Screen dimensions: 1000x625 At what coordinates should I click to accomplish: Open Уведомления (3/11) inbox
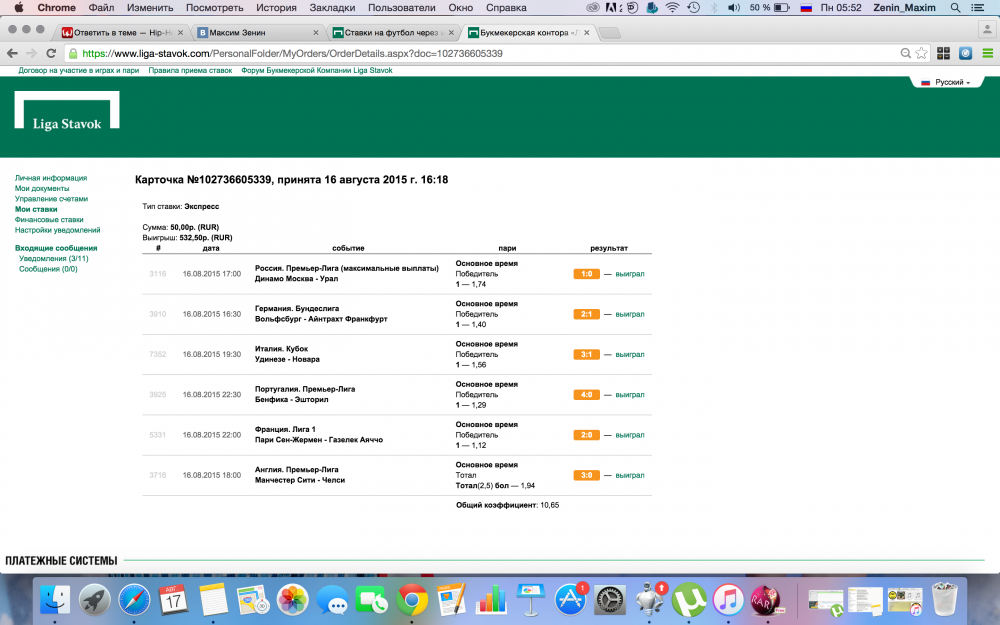(54, 259)
